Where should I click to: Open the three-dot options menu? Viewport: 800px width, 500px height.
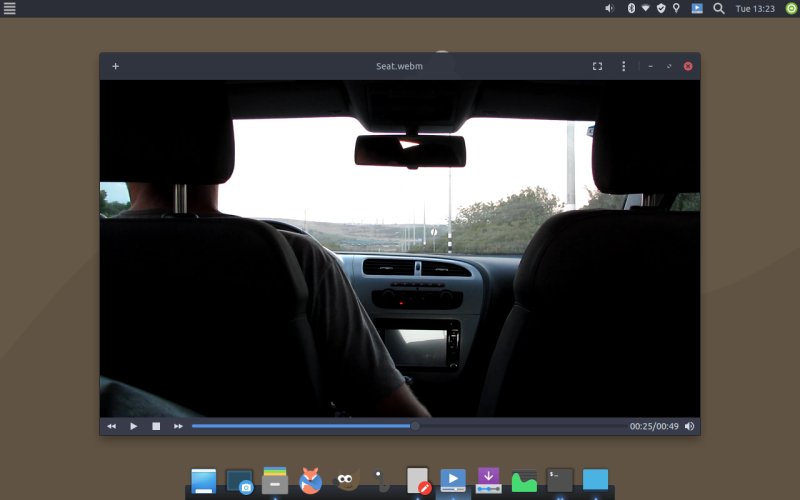pos(624,66)
